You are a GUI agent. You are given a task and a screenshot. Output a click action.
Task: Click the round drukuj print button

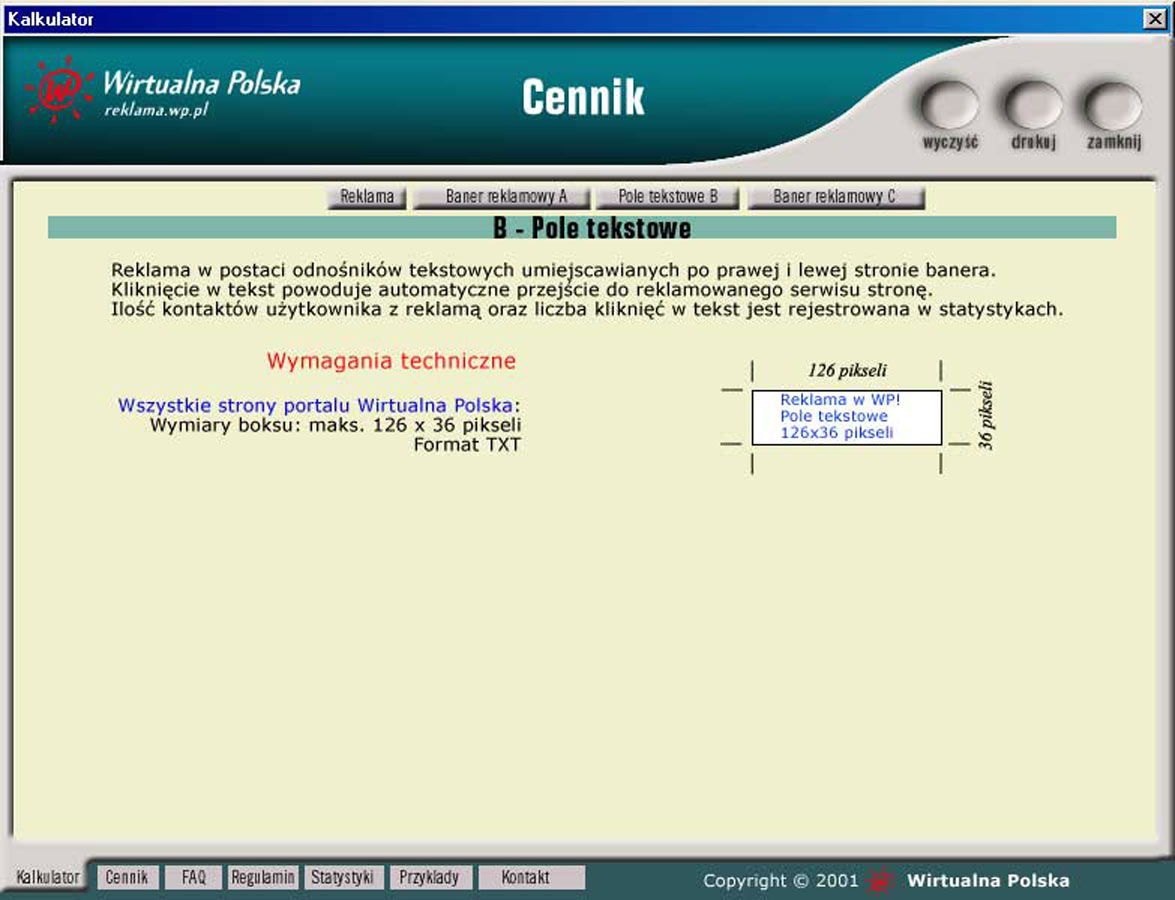coord(1033,106)
